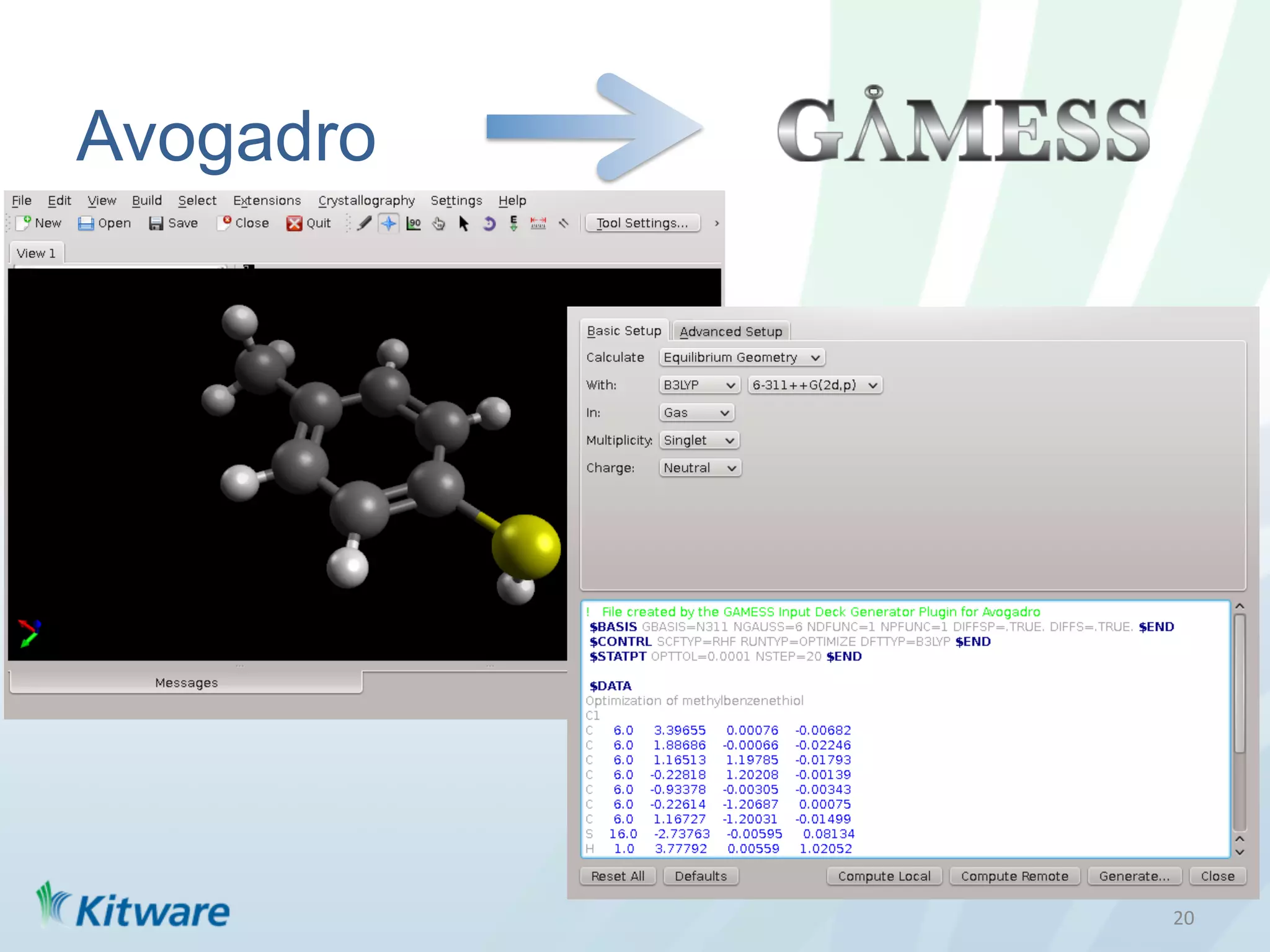Open the Charge Neutral dropdown
Viewport: 1270px width, 952px height.
[x=700, y=468]
